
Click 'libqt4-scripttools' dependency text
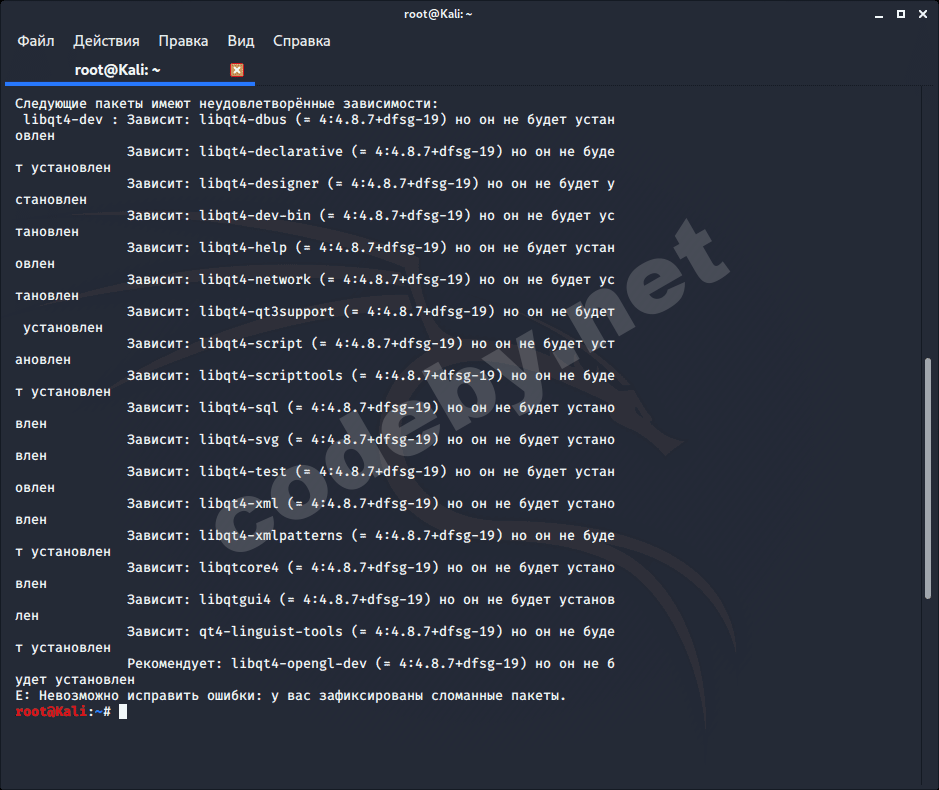click(271, 376)
